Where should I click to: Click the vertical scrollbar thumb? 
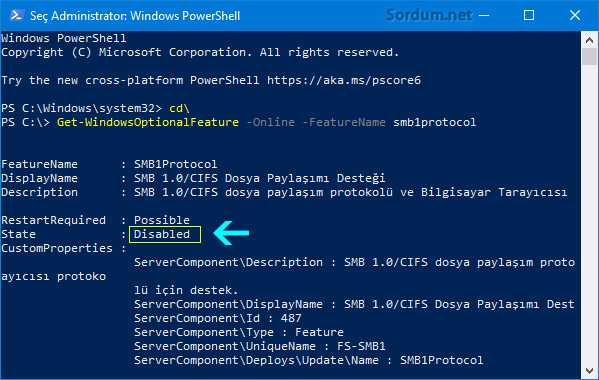pos(589,57)
